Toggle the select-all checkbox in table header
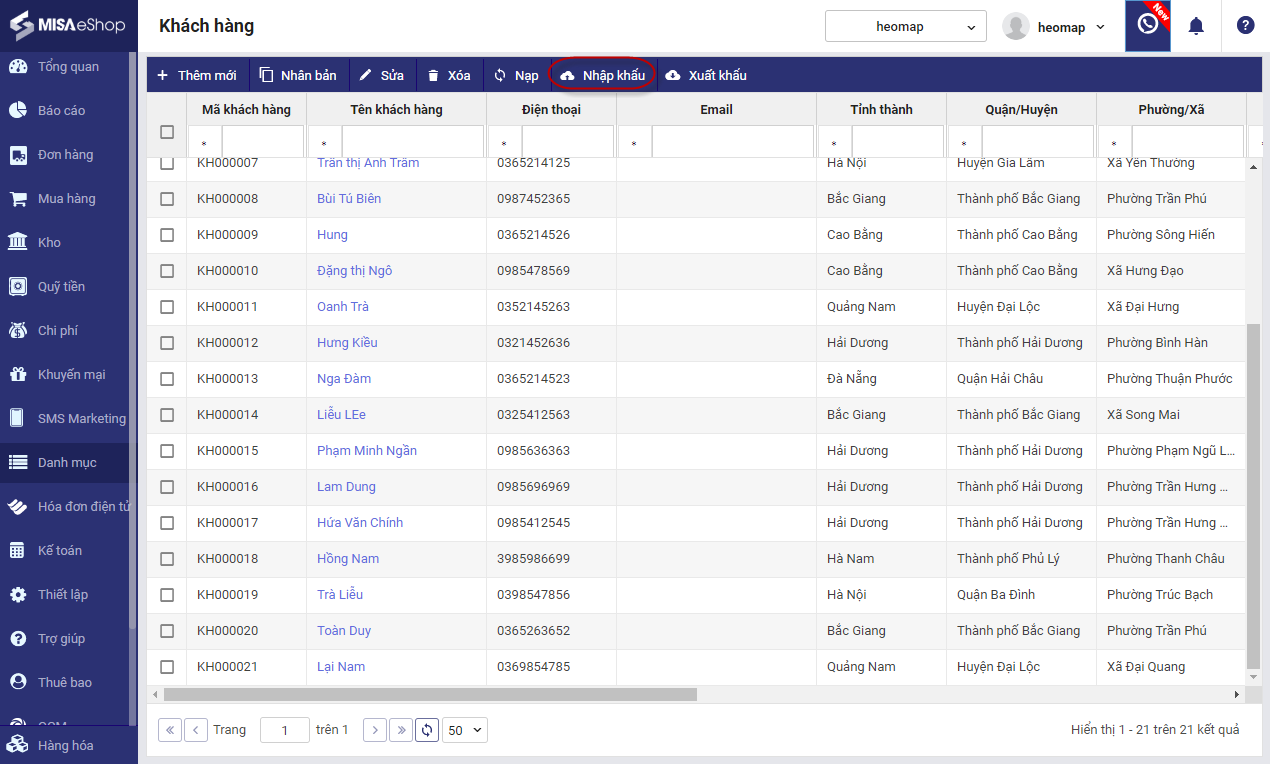 (x=167, y=132)
